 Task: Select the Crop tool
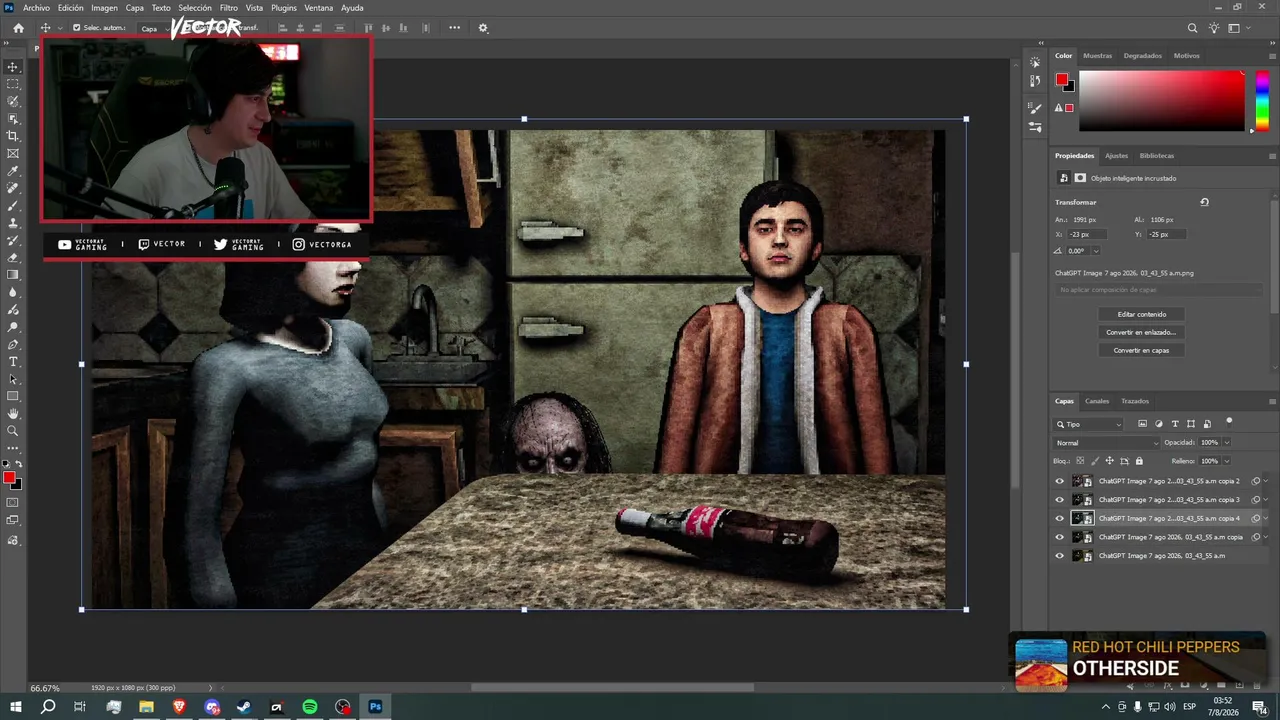[13, 136]
